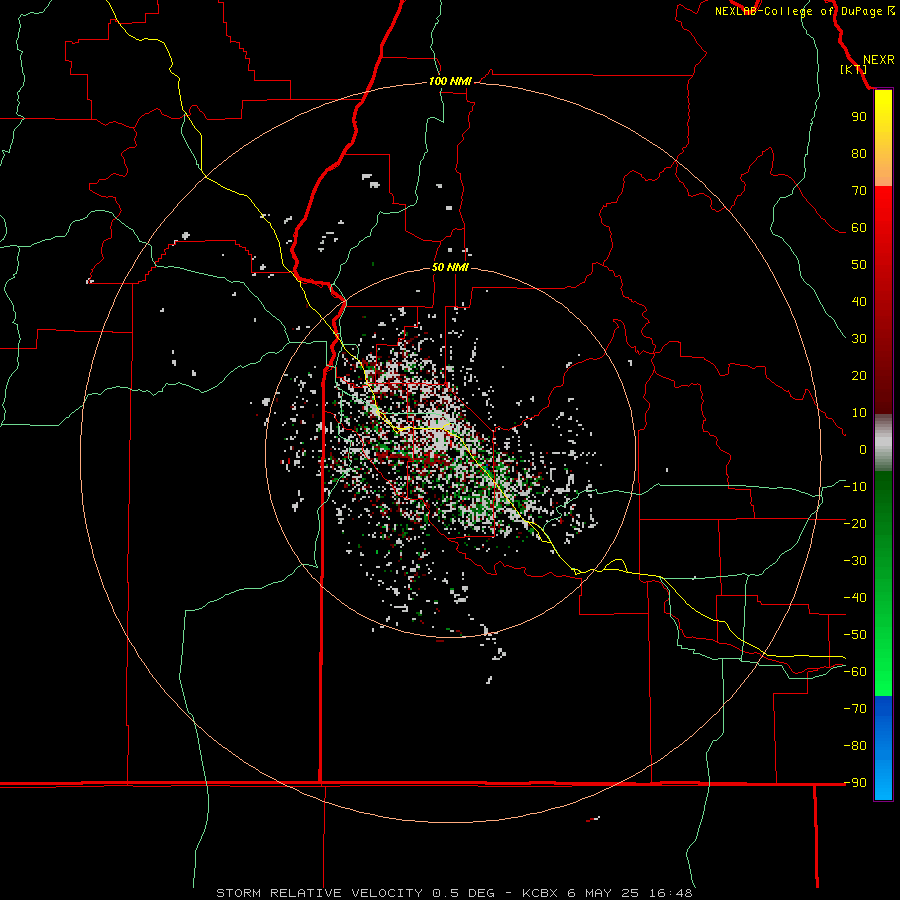
Task: Select the -10 scale value
Action: click(855, 487)
